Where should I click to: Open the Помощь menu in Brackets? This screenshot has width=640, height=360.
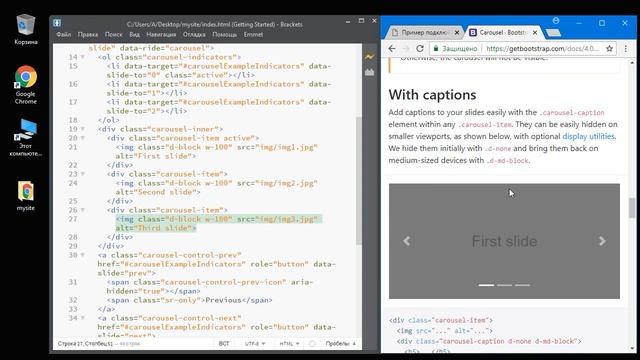coord(224,35)
